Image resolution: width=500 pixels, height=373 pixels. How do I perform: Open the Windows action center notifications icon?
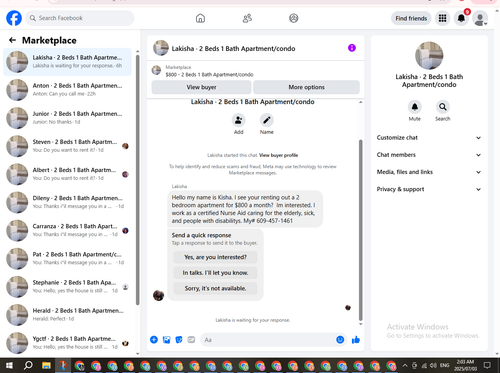tap(487, 365)
